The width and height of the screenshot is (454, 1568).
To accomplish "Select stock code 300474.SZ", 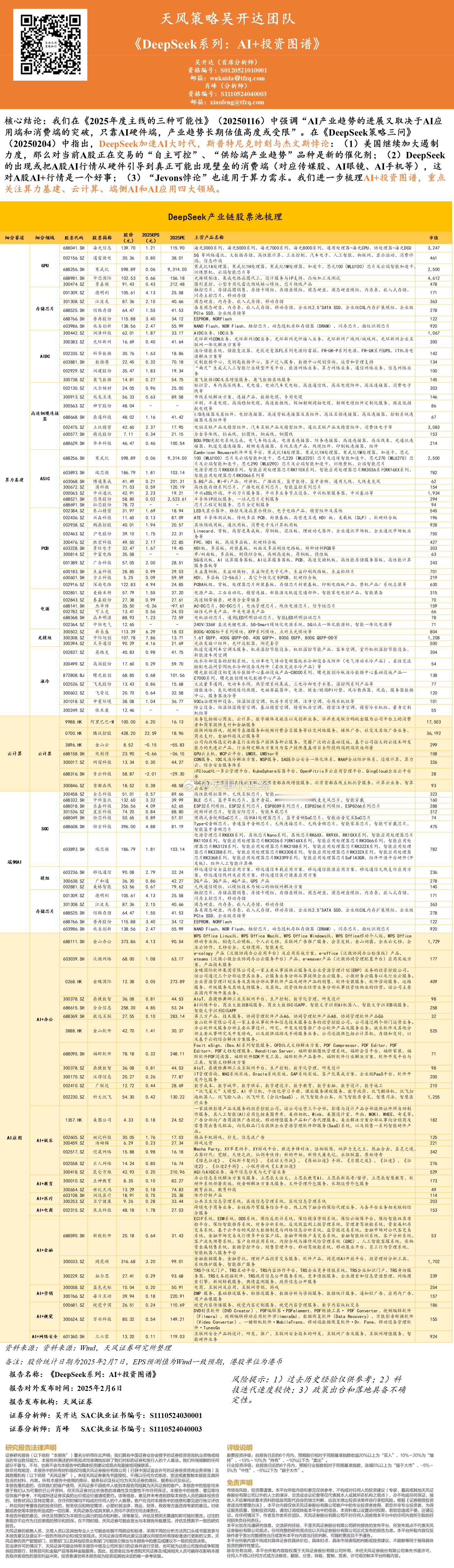I will pos(74,284).
